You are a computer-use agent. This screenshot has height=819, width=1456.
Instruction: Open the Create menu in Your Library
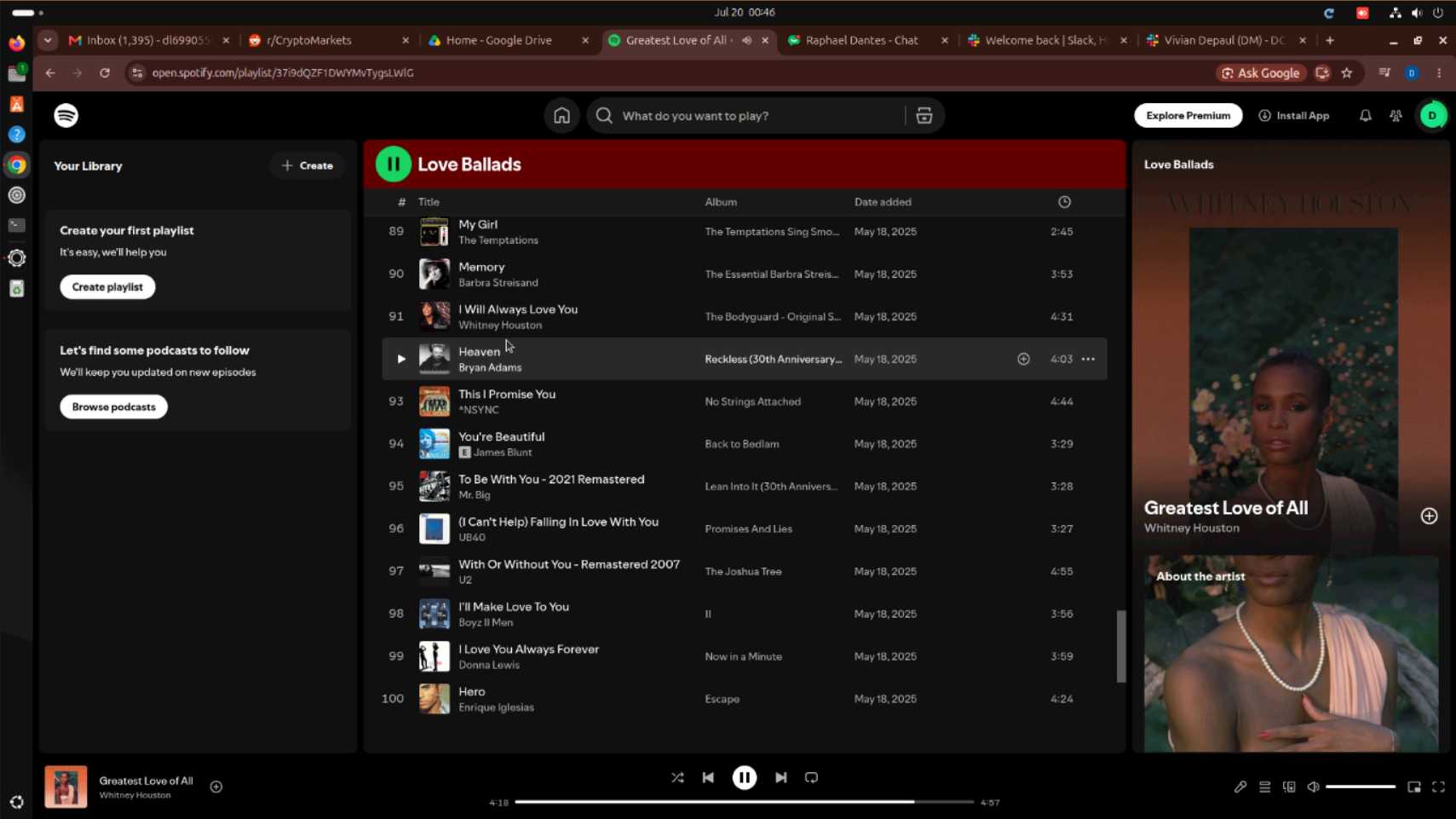coord(308,165)
